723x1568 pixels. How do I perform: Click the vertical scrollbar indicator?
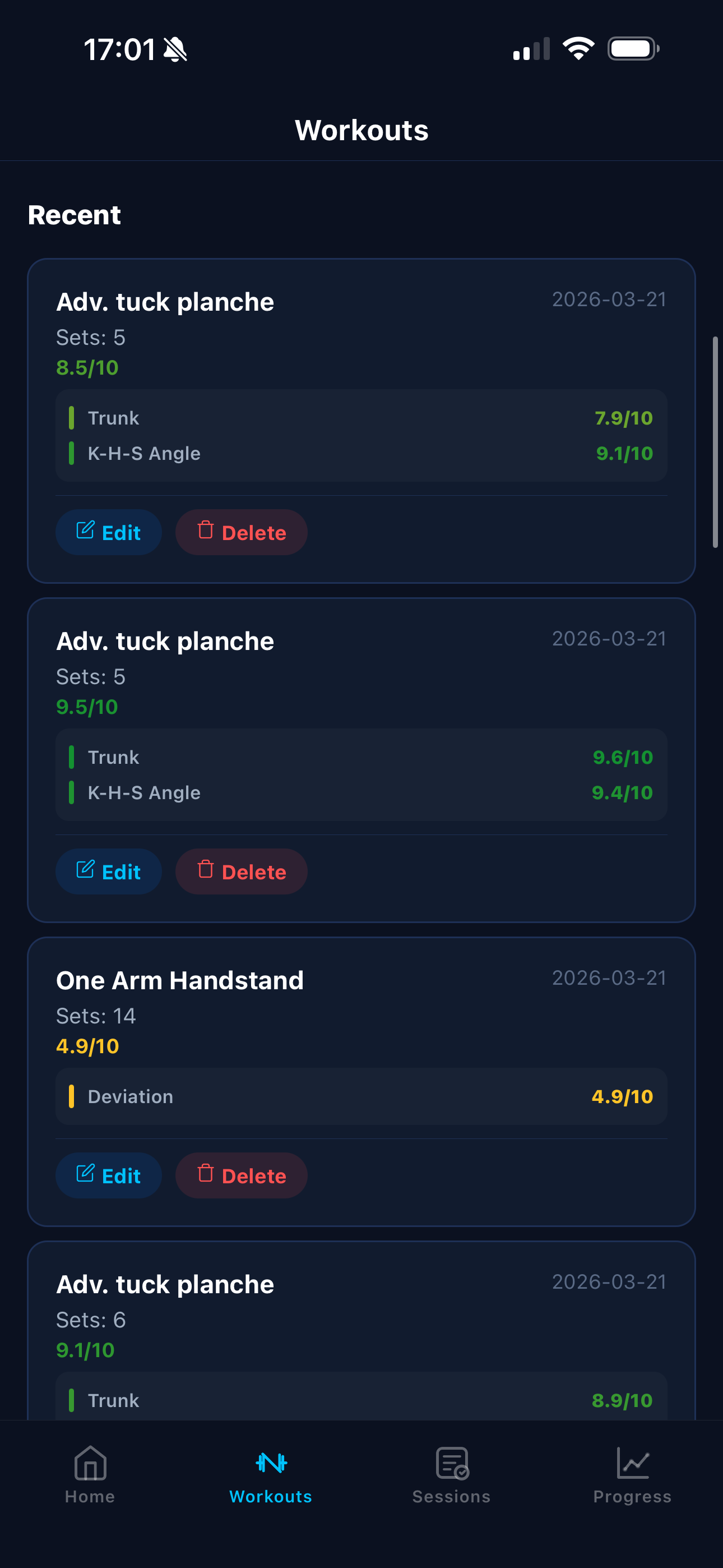[715, 442]
